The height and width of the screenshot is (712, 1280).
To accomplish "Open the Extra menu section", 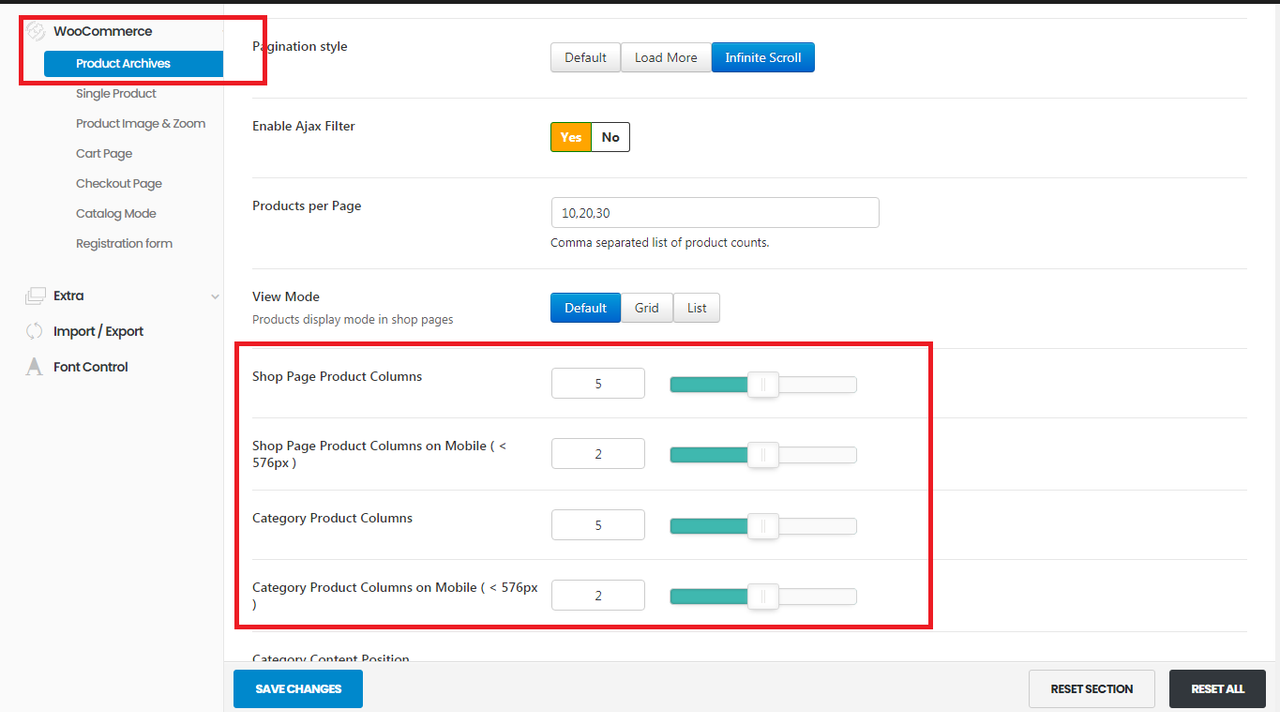I will point(69,296).
